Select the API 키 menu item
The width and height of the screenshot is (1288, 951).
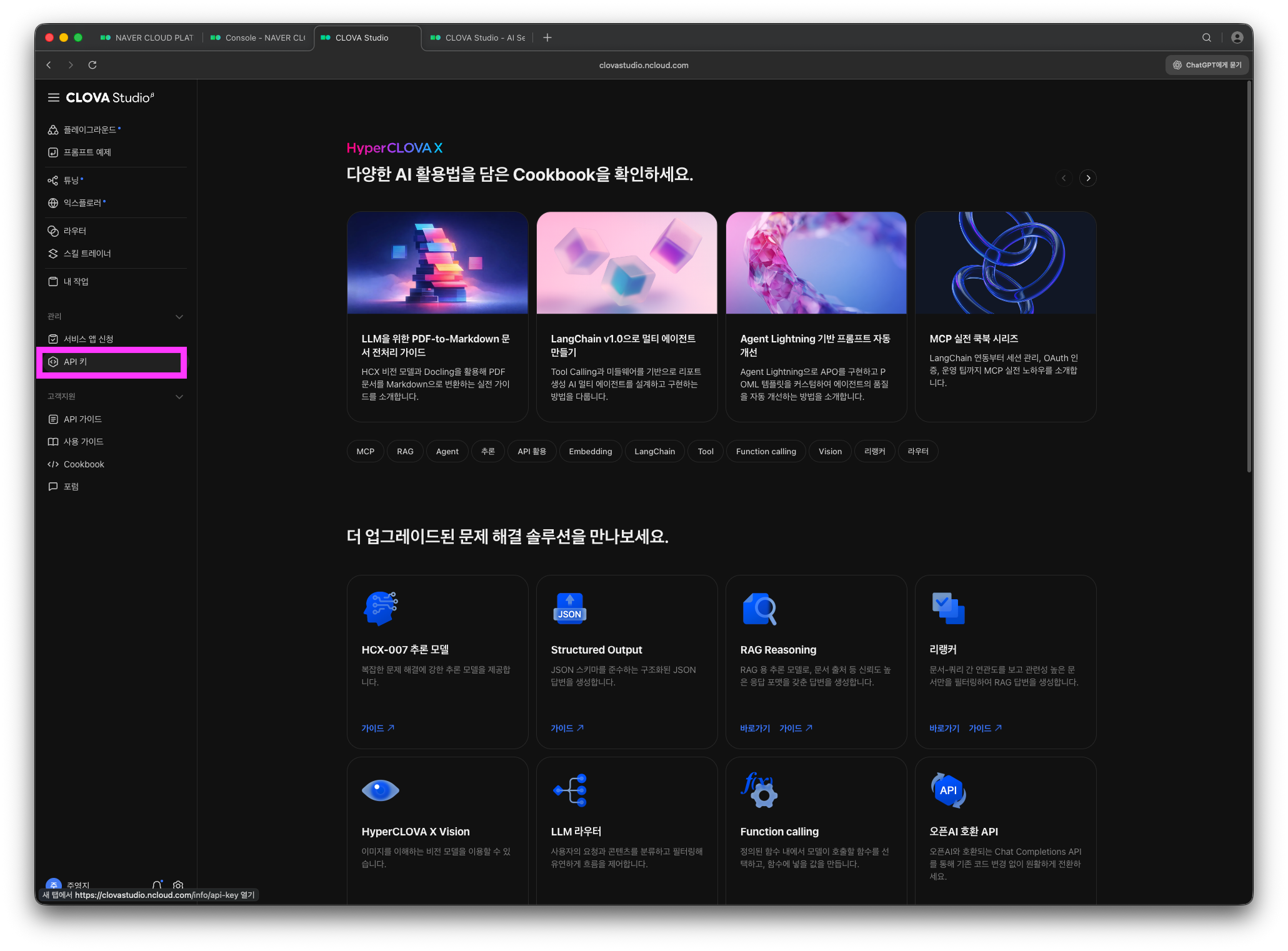point(112,362)
